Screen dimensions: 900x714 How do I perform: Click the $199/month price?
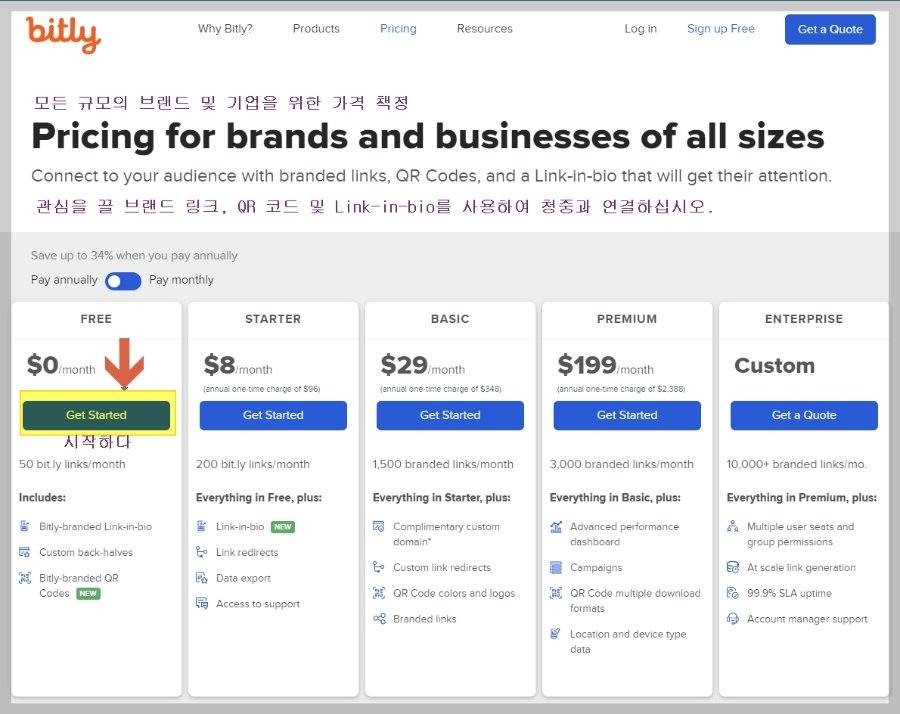pyautogui.click(x=606, y=366)
